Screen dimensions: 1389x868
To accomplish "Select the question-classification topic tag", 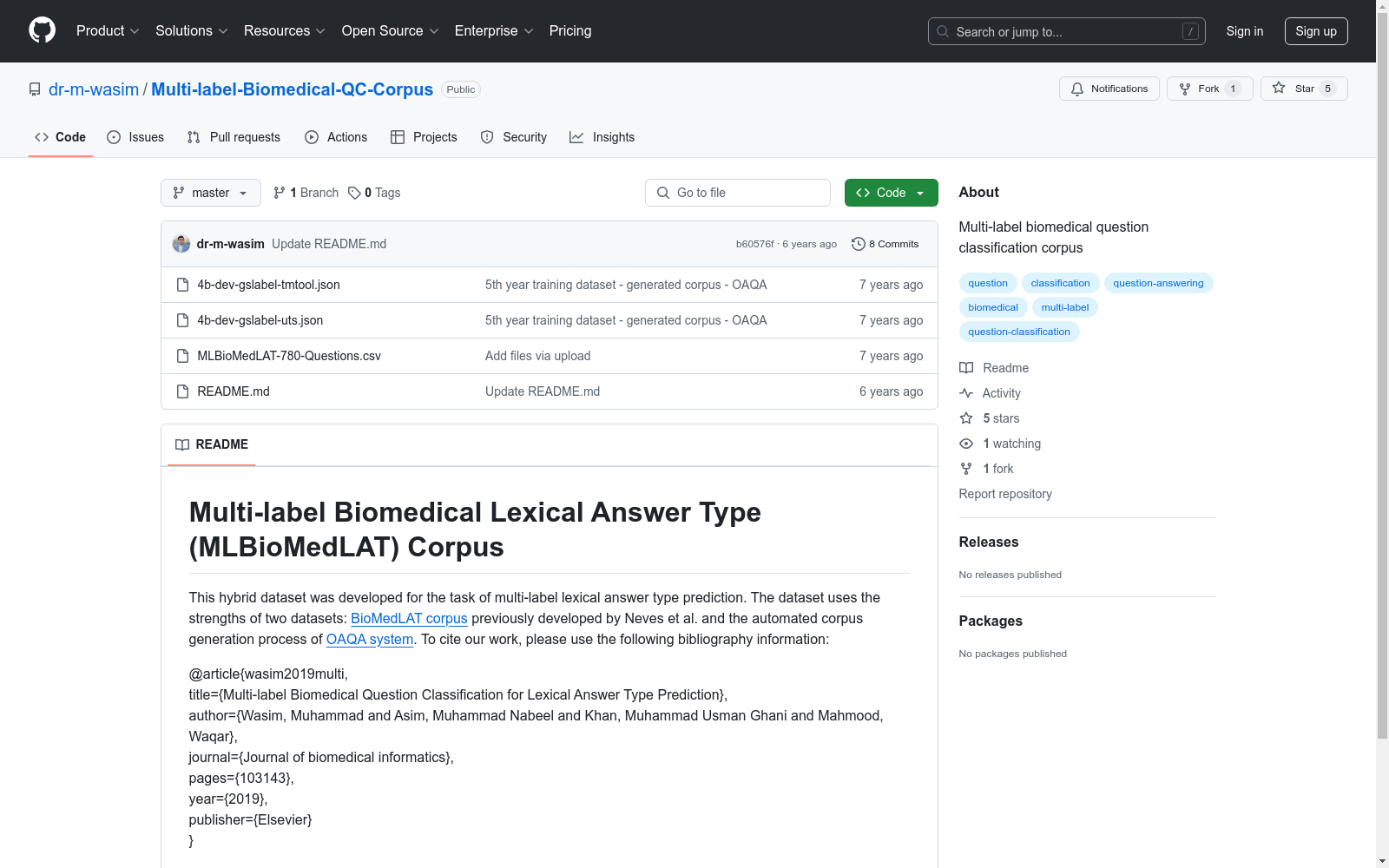I will pos(1019,332).
